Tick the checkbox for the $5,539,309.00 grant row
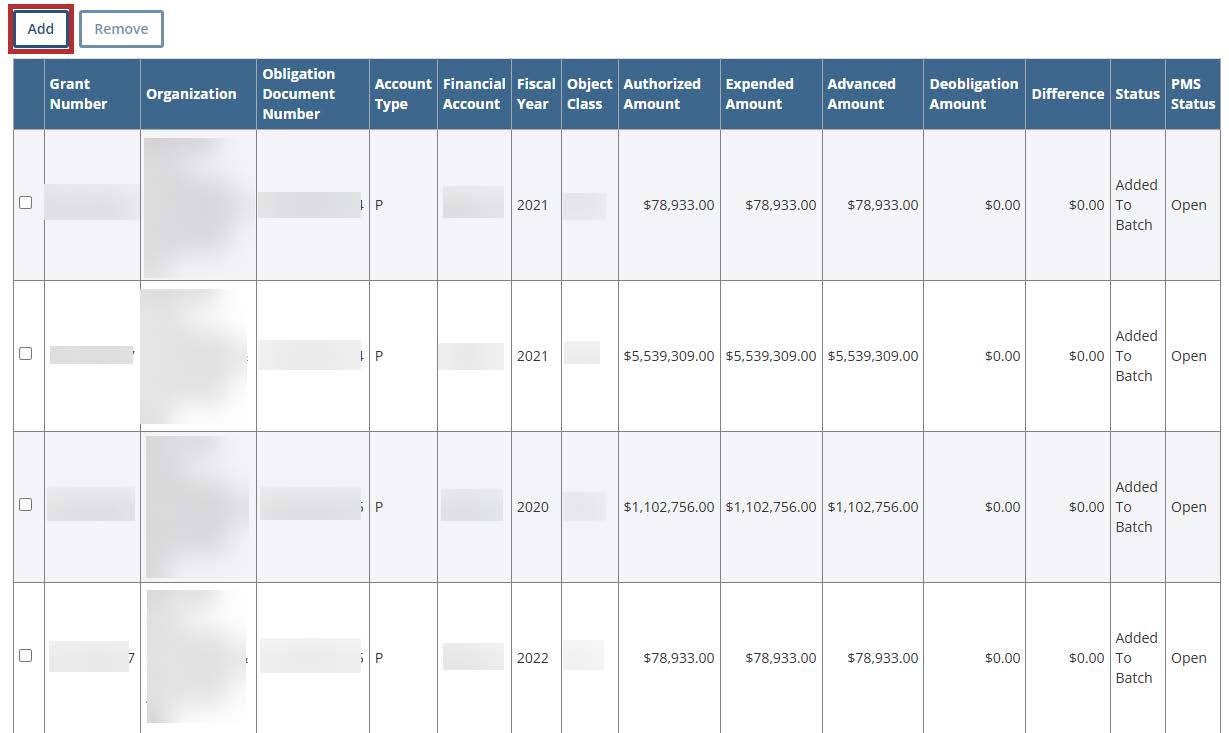 (26, 354)
